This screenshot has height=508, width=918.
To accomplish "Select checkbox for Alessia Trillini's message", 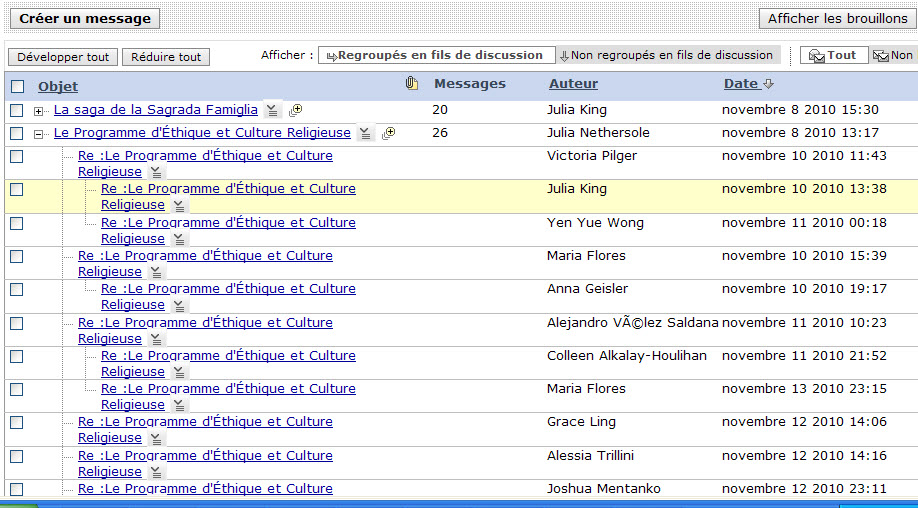I will pos(17,456).
